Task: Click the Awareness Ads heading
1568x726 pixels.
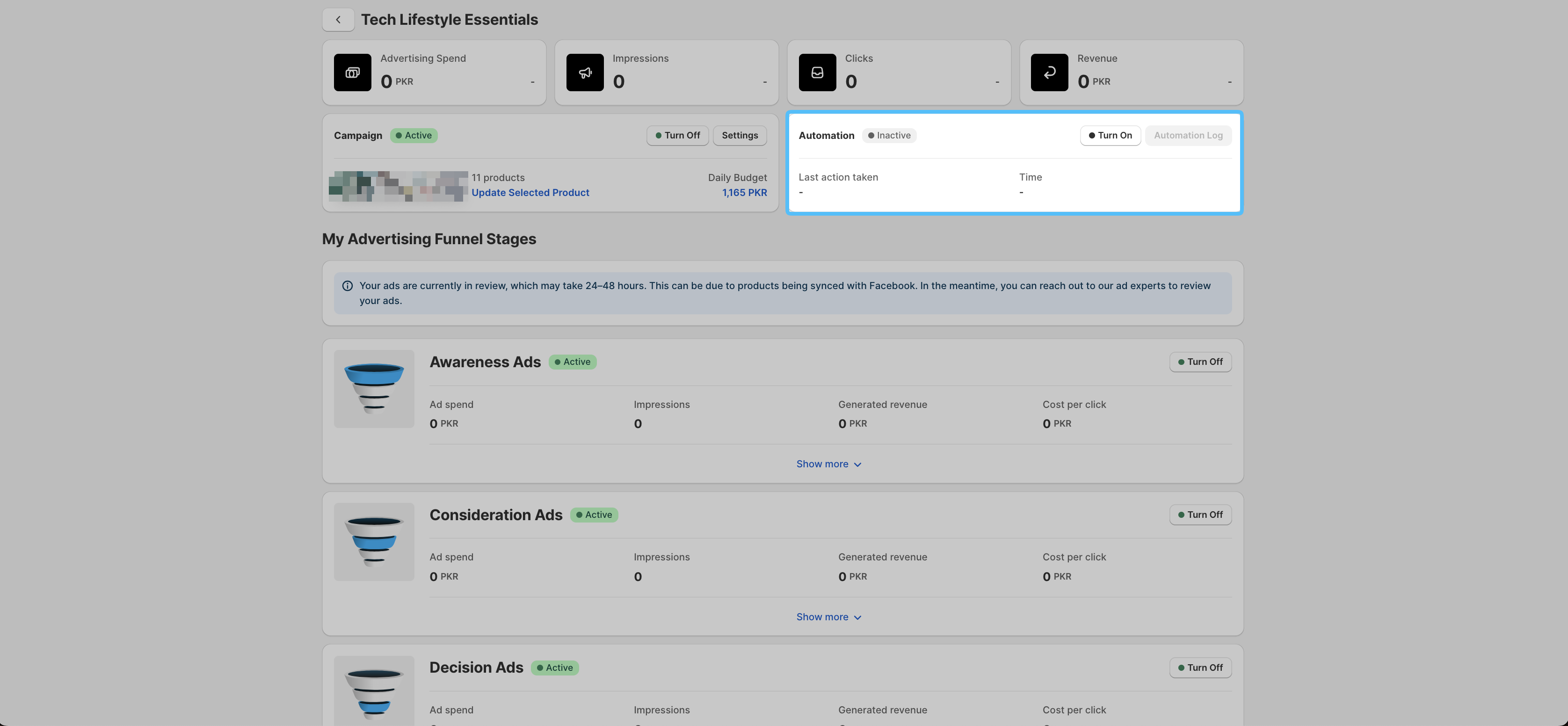Action: pyautogui.click(x=485, y=362)
